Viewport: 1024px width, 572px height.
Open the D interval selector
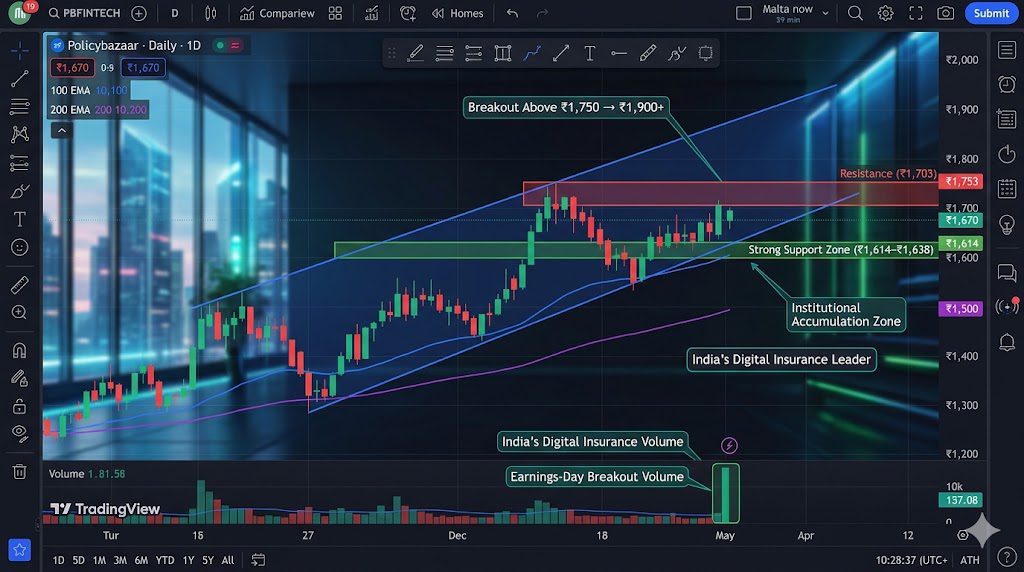174,13
